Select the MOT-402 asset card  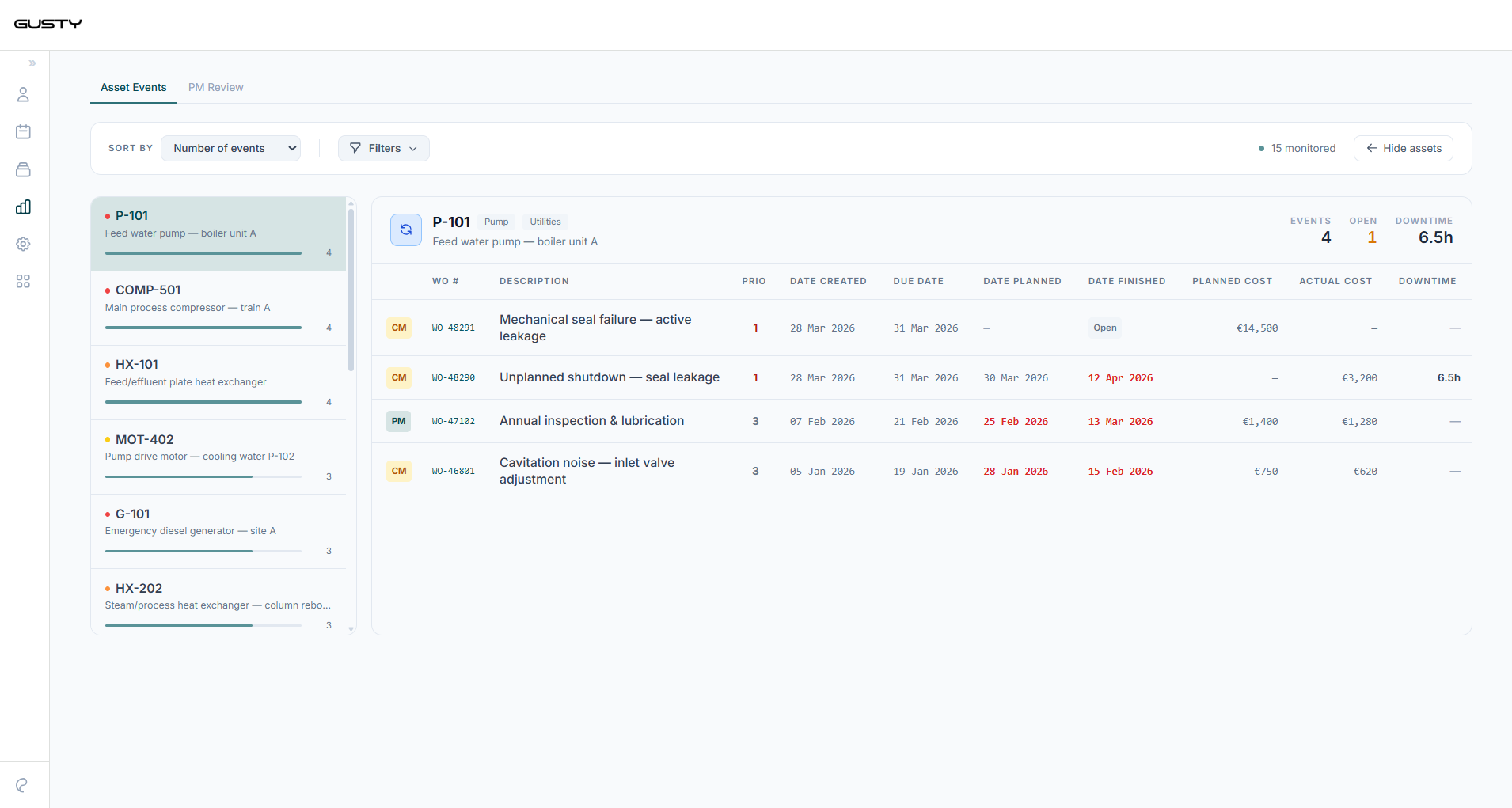(218, 457)
